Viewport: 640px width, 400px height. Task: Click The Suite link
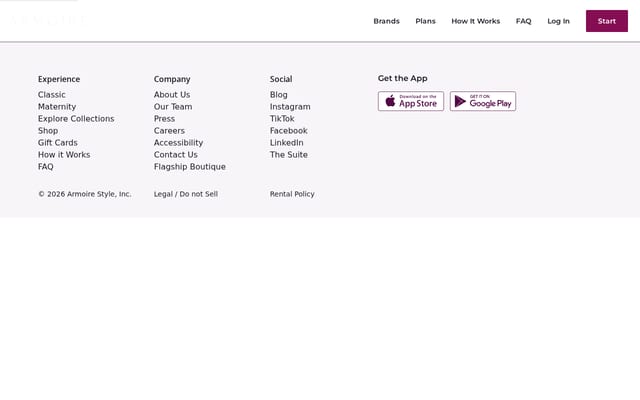(x=289, y=155)
